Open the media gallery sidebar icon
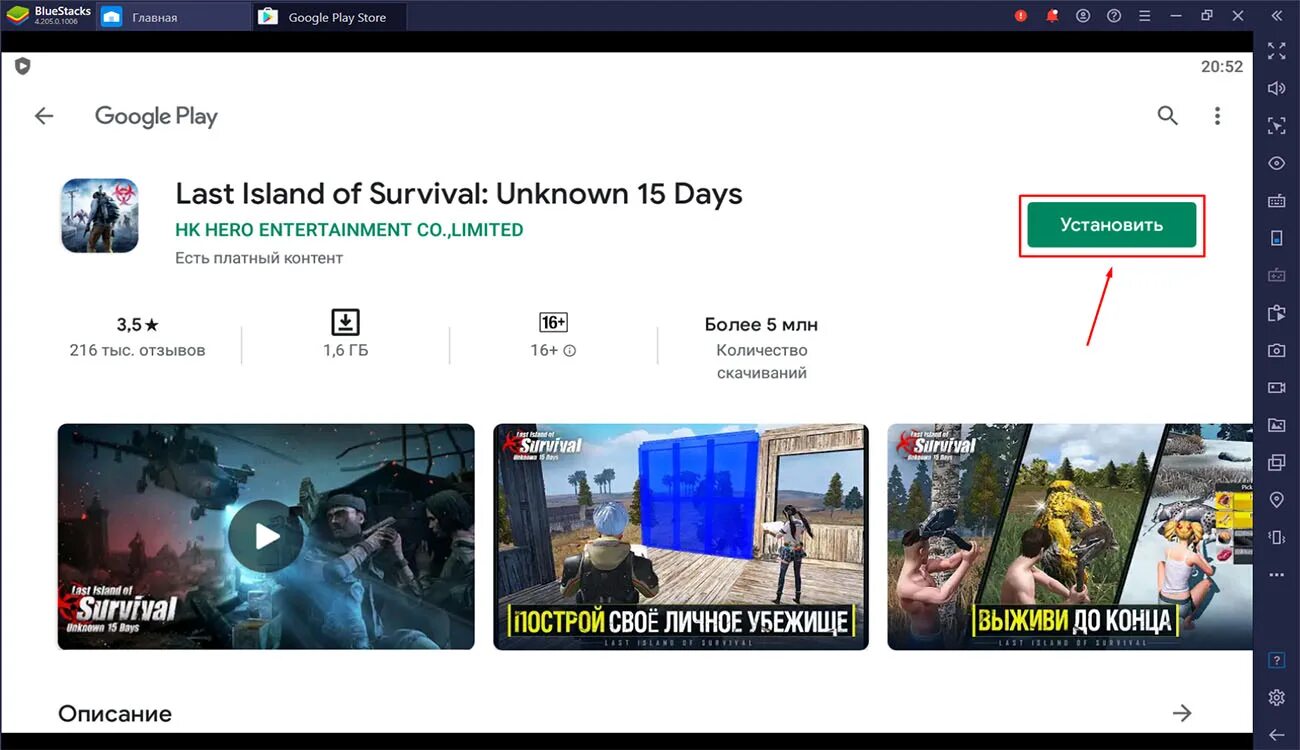 (x=1276, y=425)
